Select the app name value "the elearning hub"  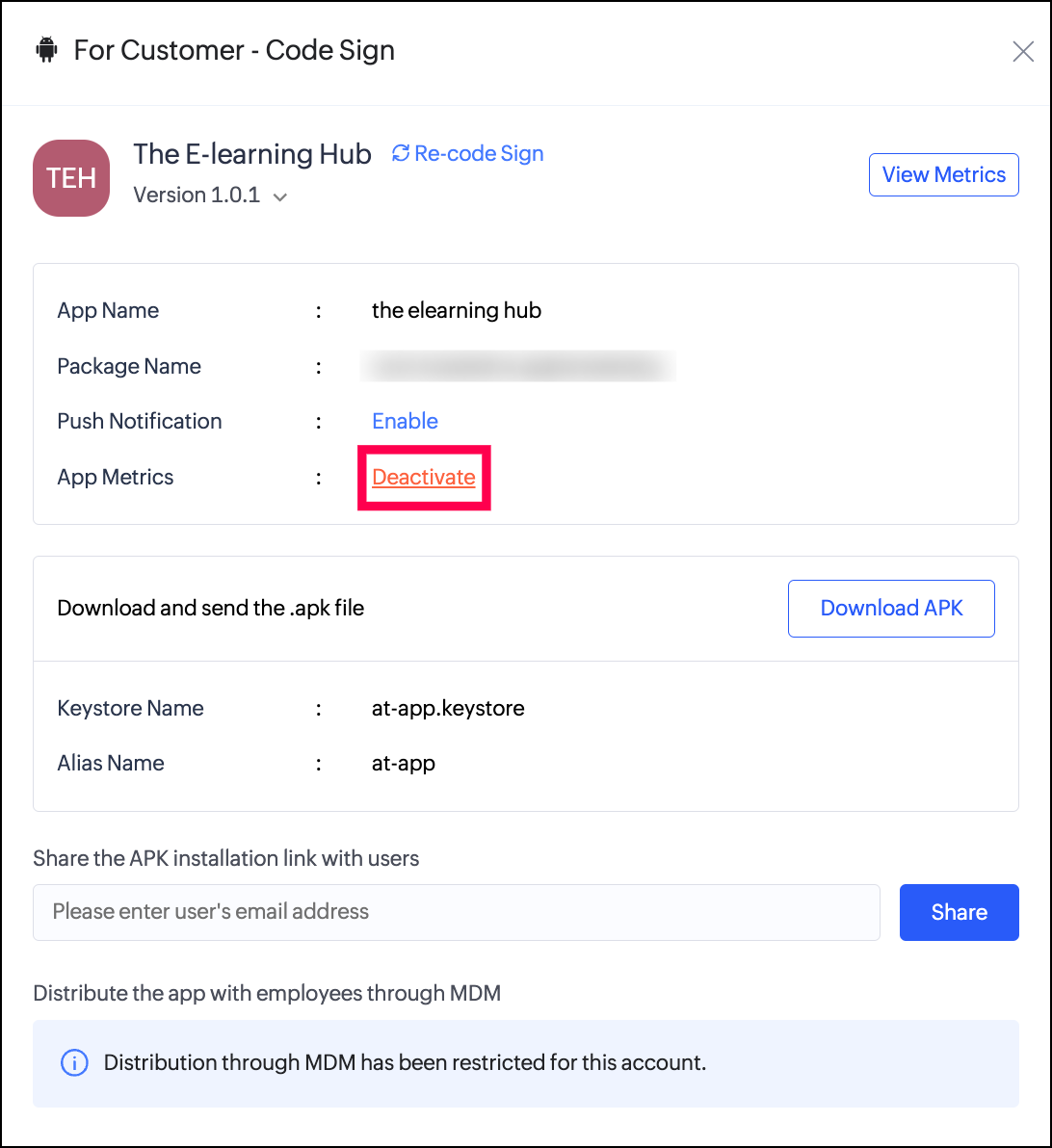tap(457, 310)
